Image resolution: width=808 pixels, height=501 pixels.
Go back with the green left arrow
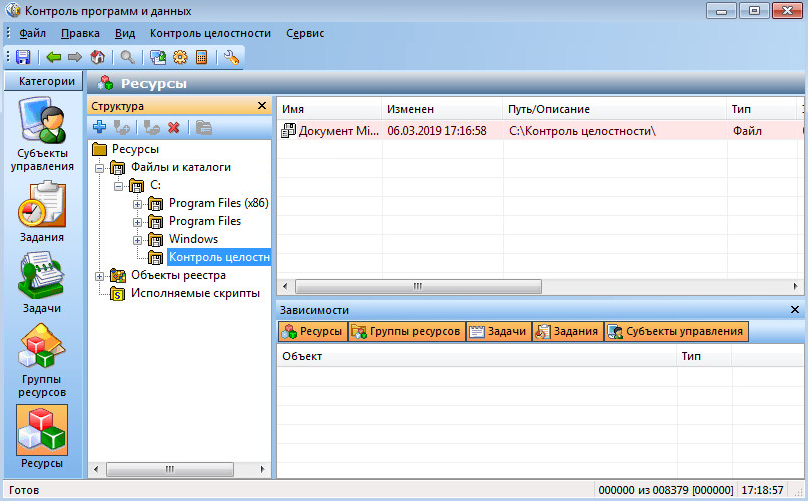point(54,57)
